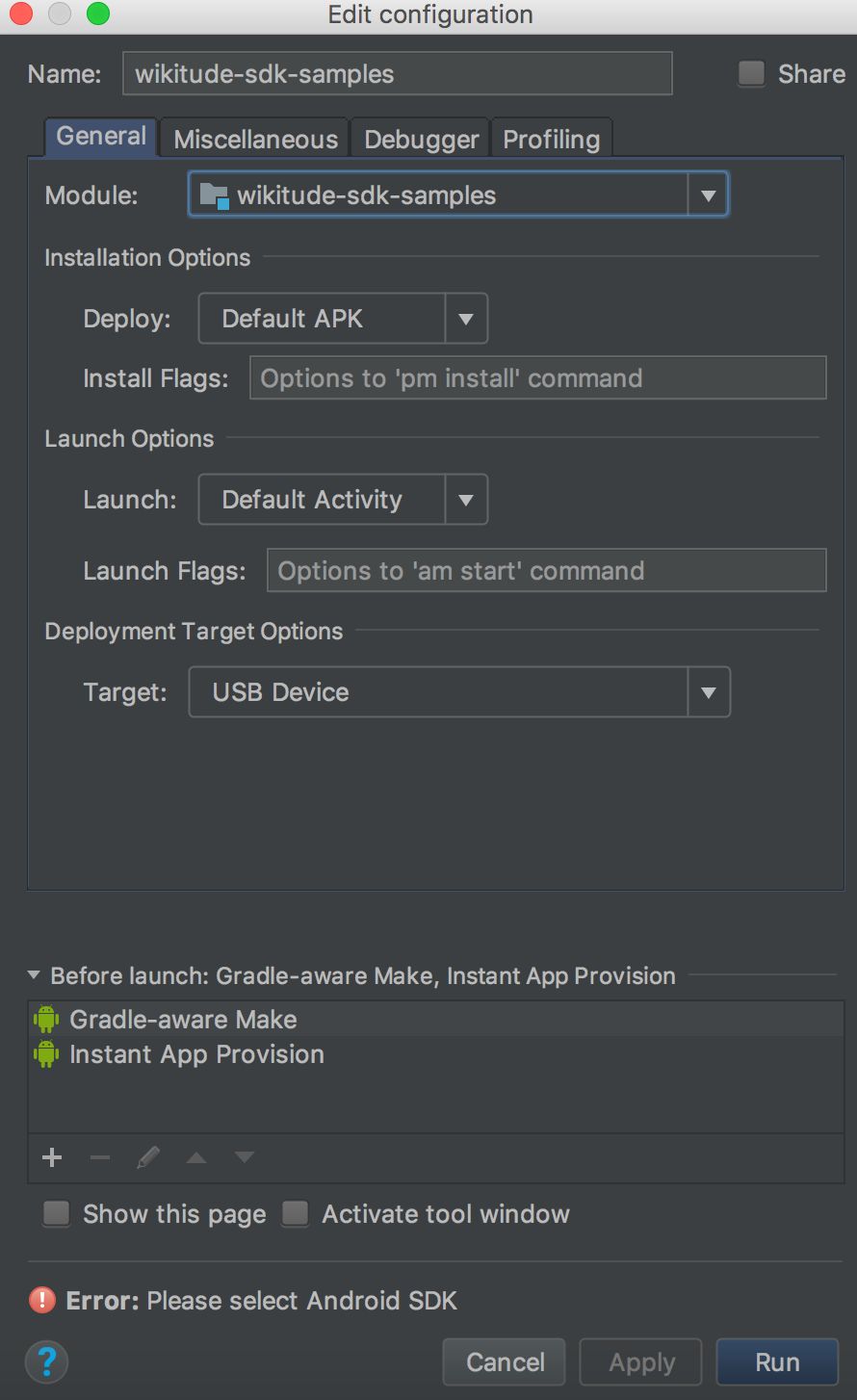Toggle the Activate tool window checkbox
This screenshot has height=1400, width=857.
point(296,1213)
